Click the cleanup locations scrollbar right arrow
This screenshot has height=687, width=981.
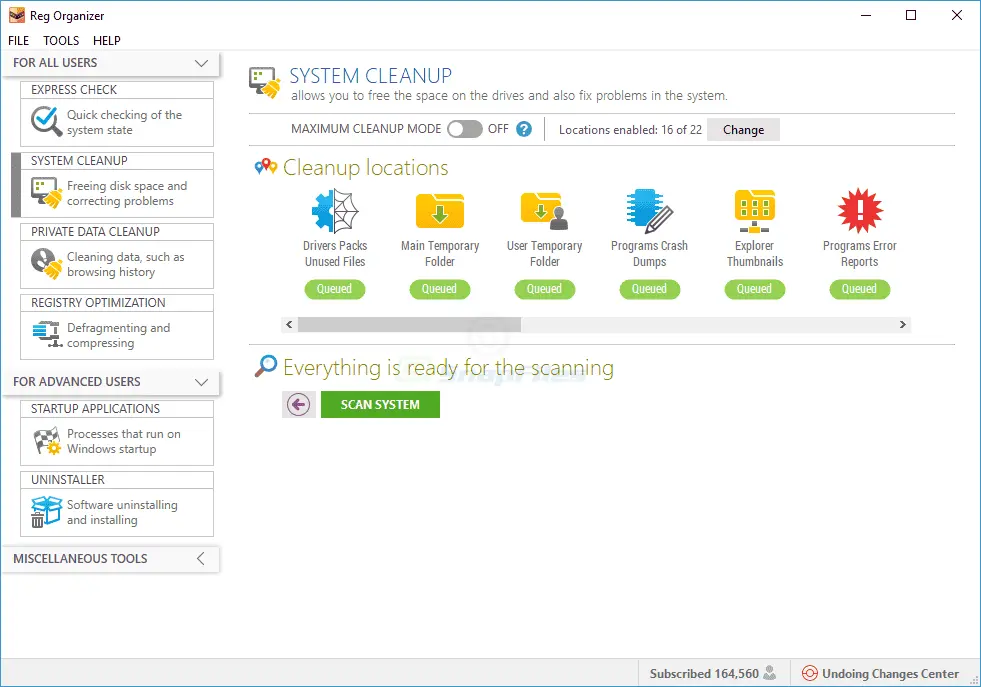point(902,324)
